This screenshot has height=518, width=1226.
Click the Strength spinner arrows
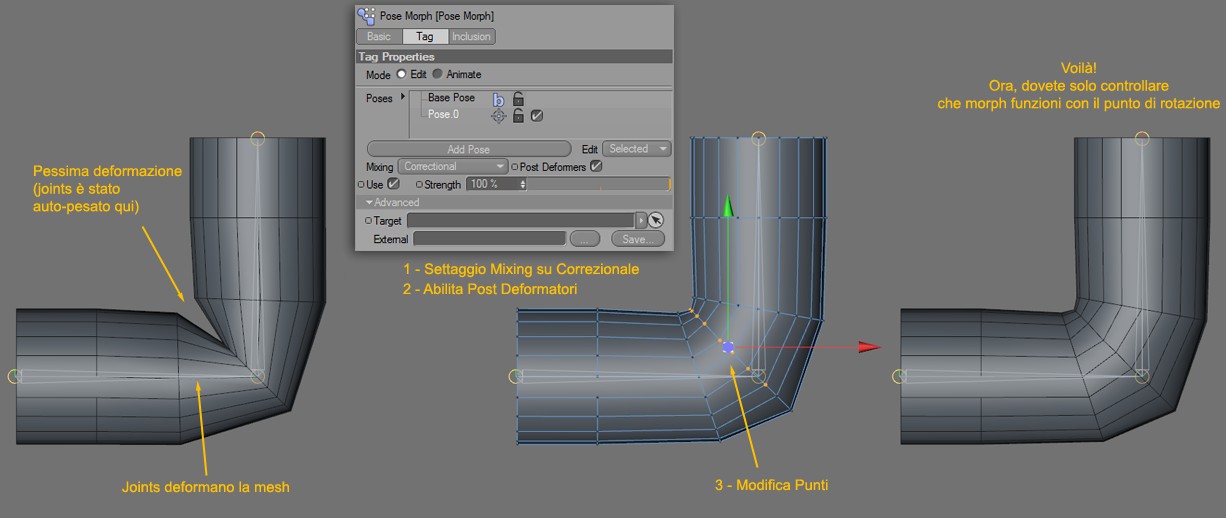point(523,184)
